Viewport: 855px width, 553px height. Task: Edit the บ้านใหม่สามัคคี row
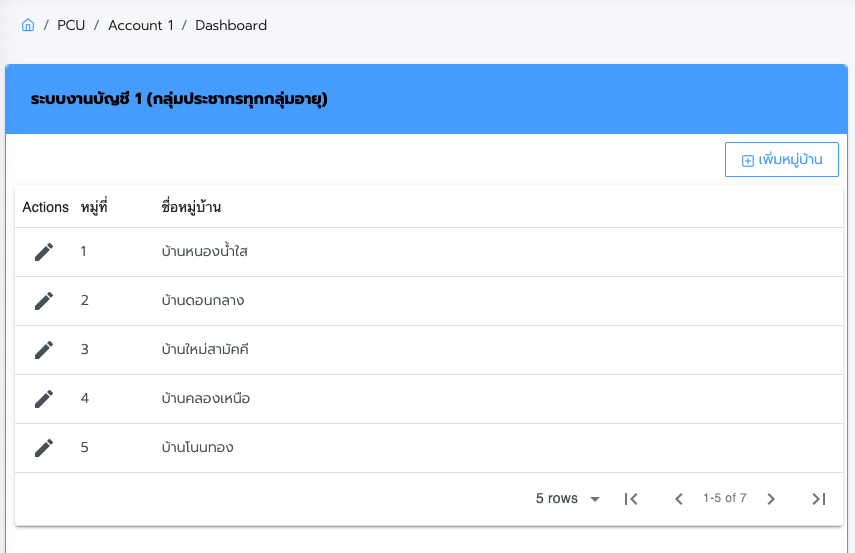click(x=44, y=350)
